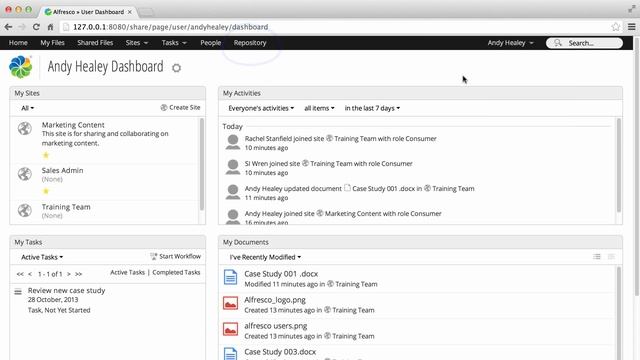Open I've Recently Modified filter dropdown
640x360 pixels.
coord(265,257)
